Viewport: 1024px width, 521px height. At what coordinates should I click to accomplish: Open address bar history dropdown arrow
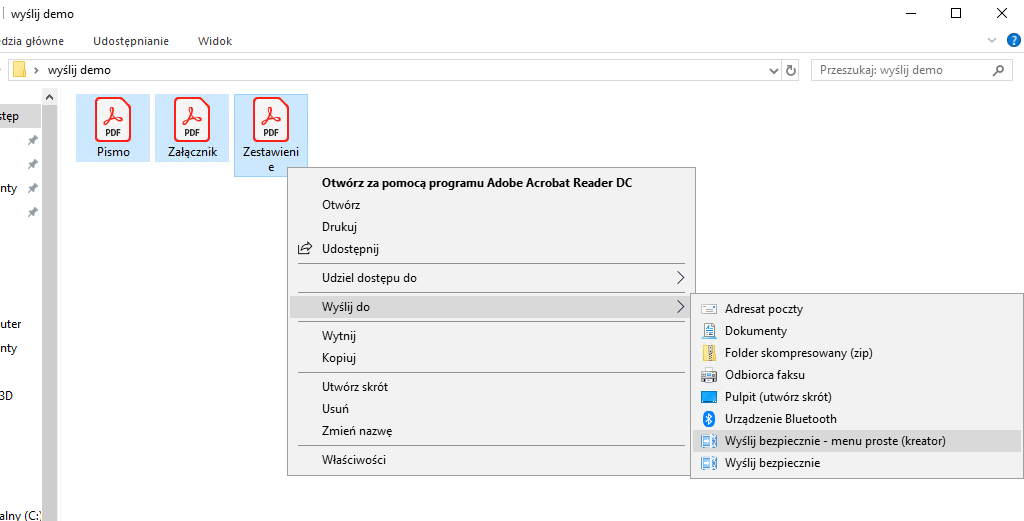[773, 71]
